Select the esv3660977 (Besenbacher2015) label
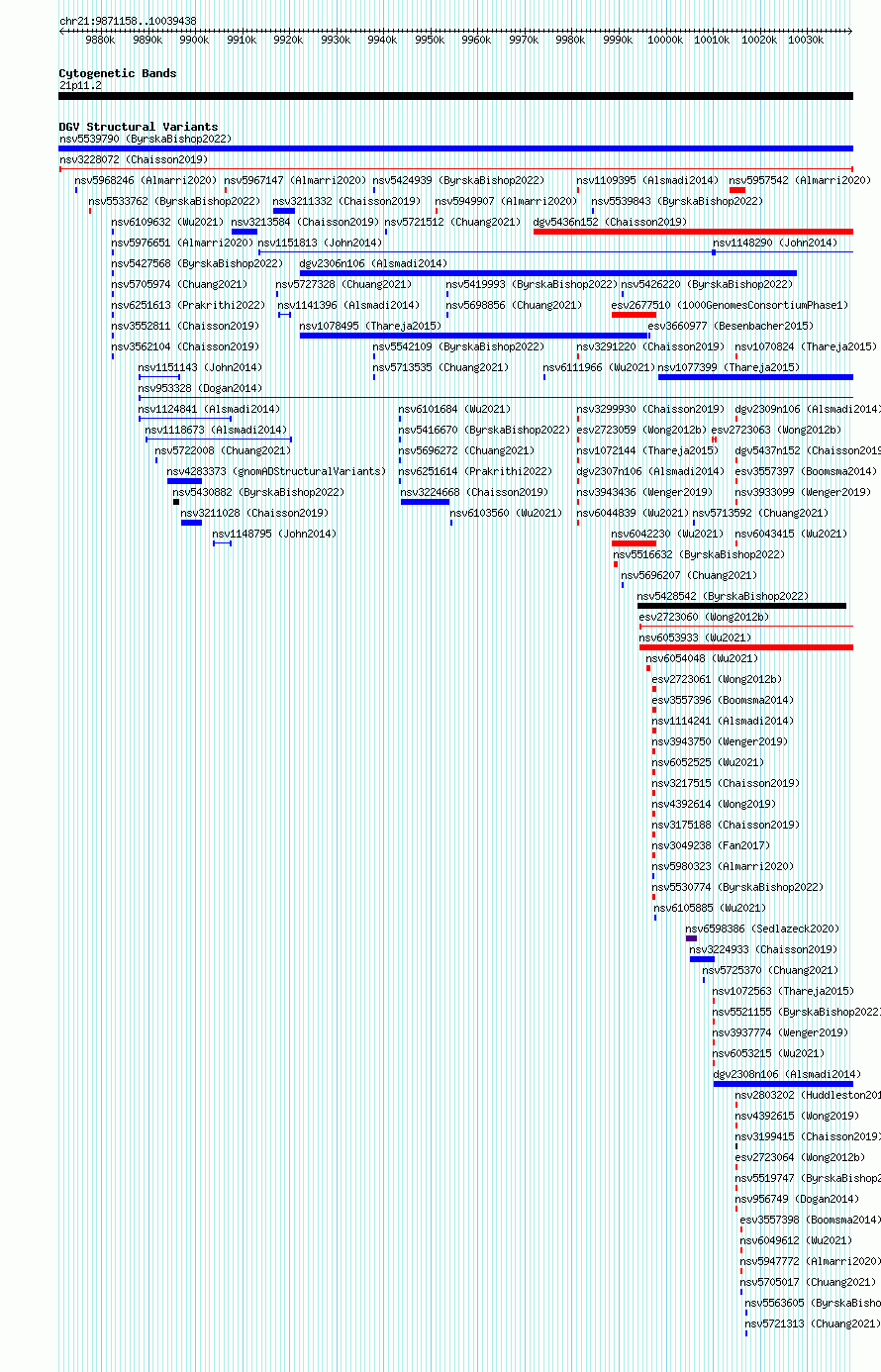 point(731,326)
